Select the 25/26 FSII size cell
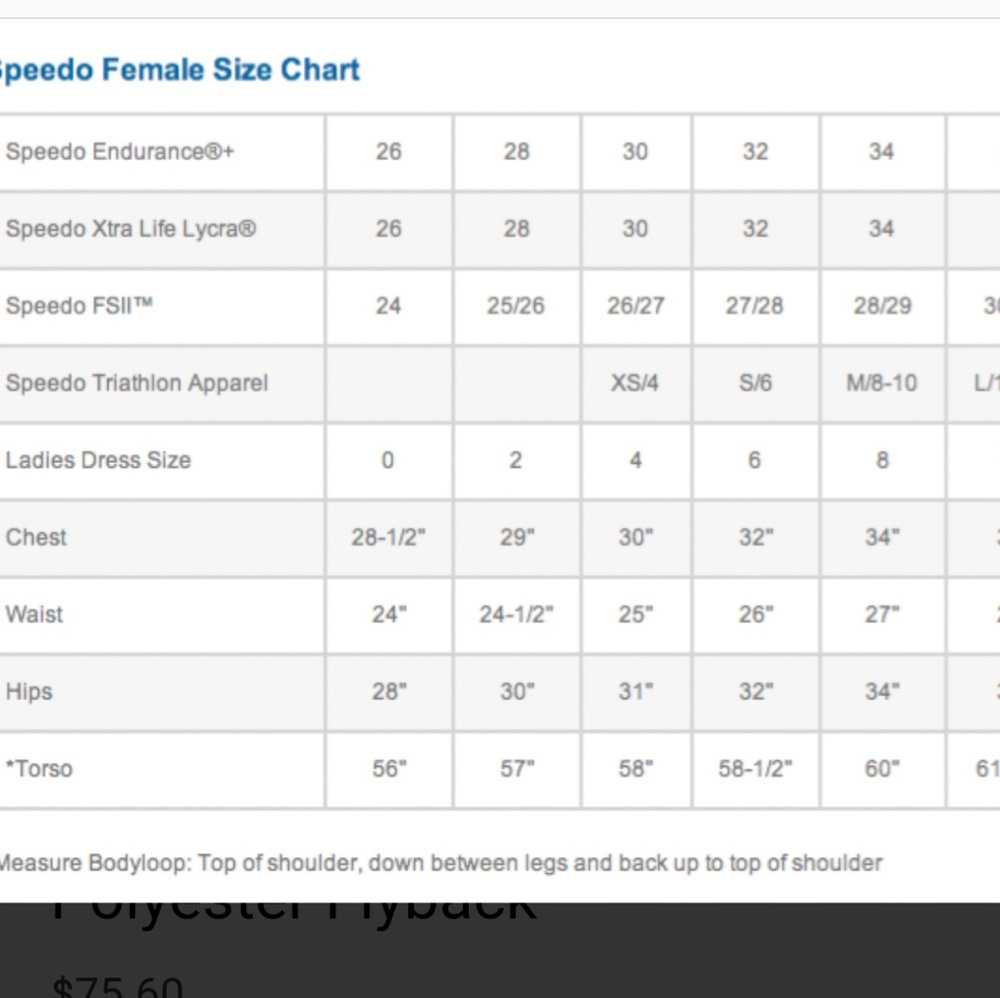This screenshot has width=1000, height=998. [x=515, y=305]
